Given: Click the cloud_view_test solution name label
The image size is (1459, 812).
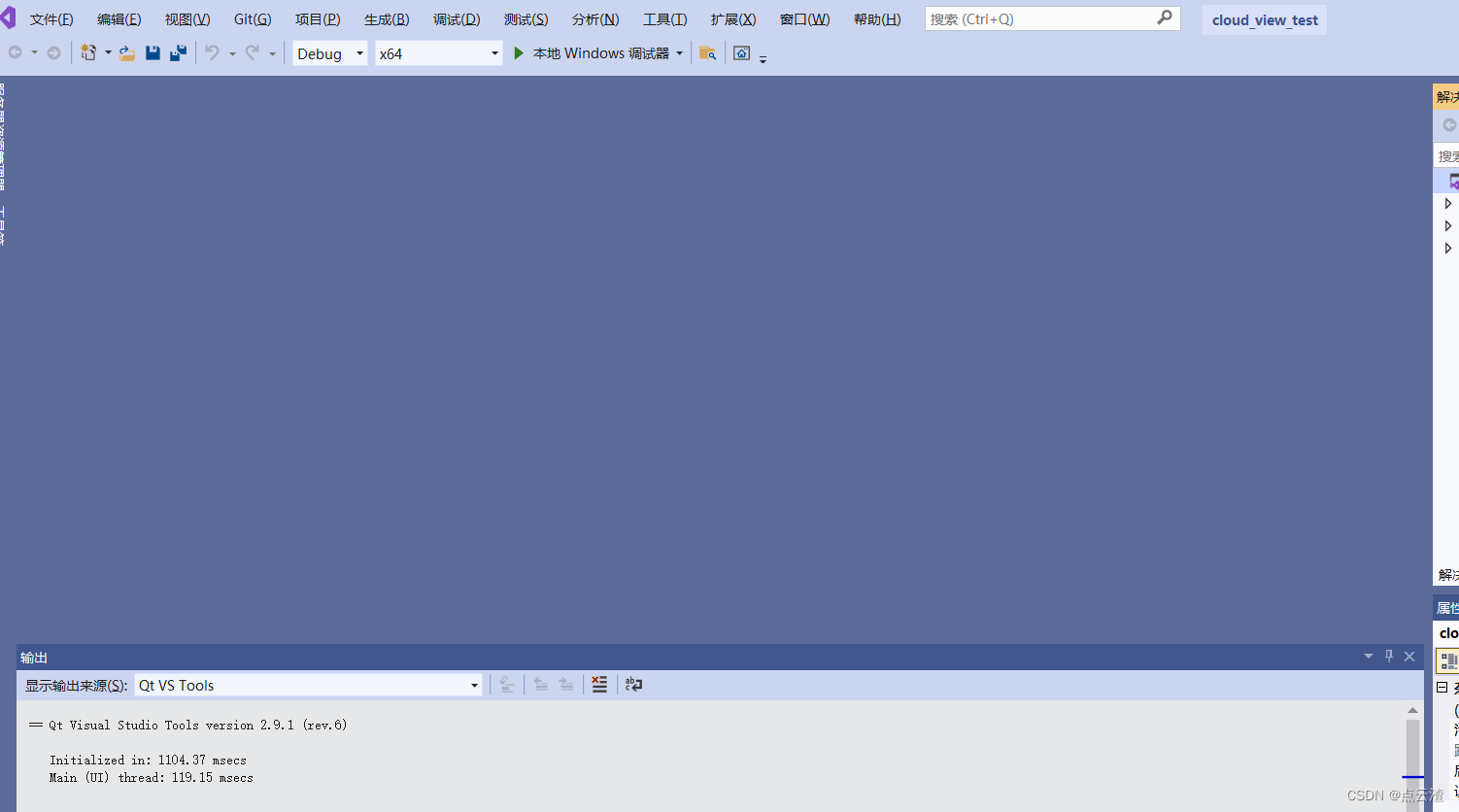Looking at the screenshot, I should (x=1265, y=19).
